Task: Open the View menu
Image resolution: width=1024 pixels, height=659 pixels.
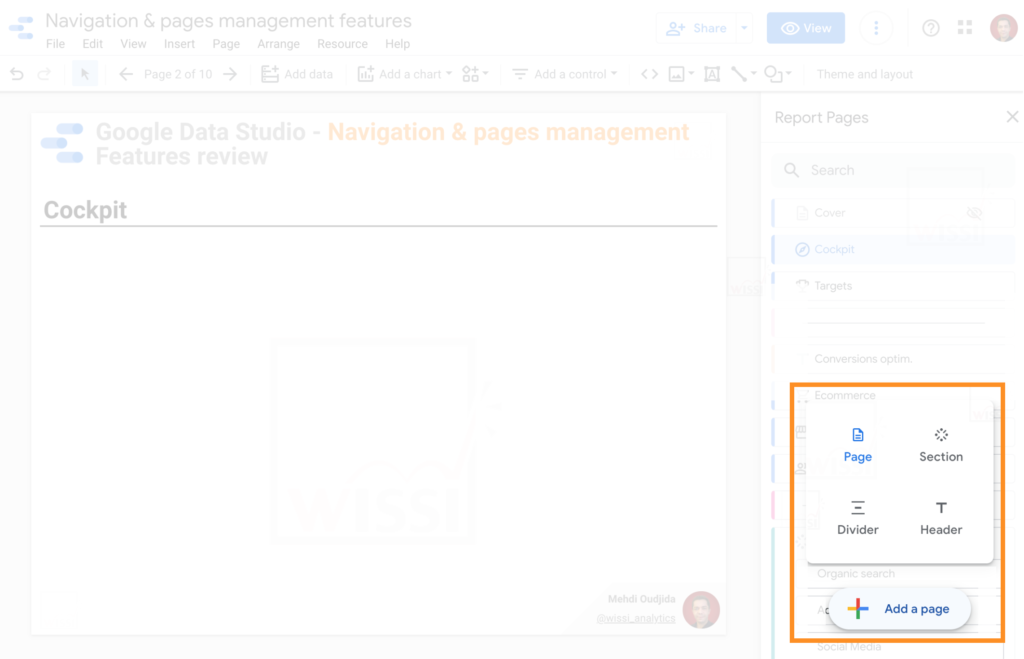Action: pyautogui.click(x=133, y=44)
